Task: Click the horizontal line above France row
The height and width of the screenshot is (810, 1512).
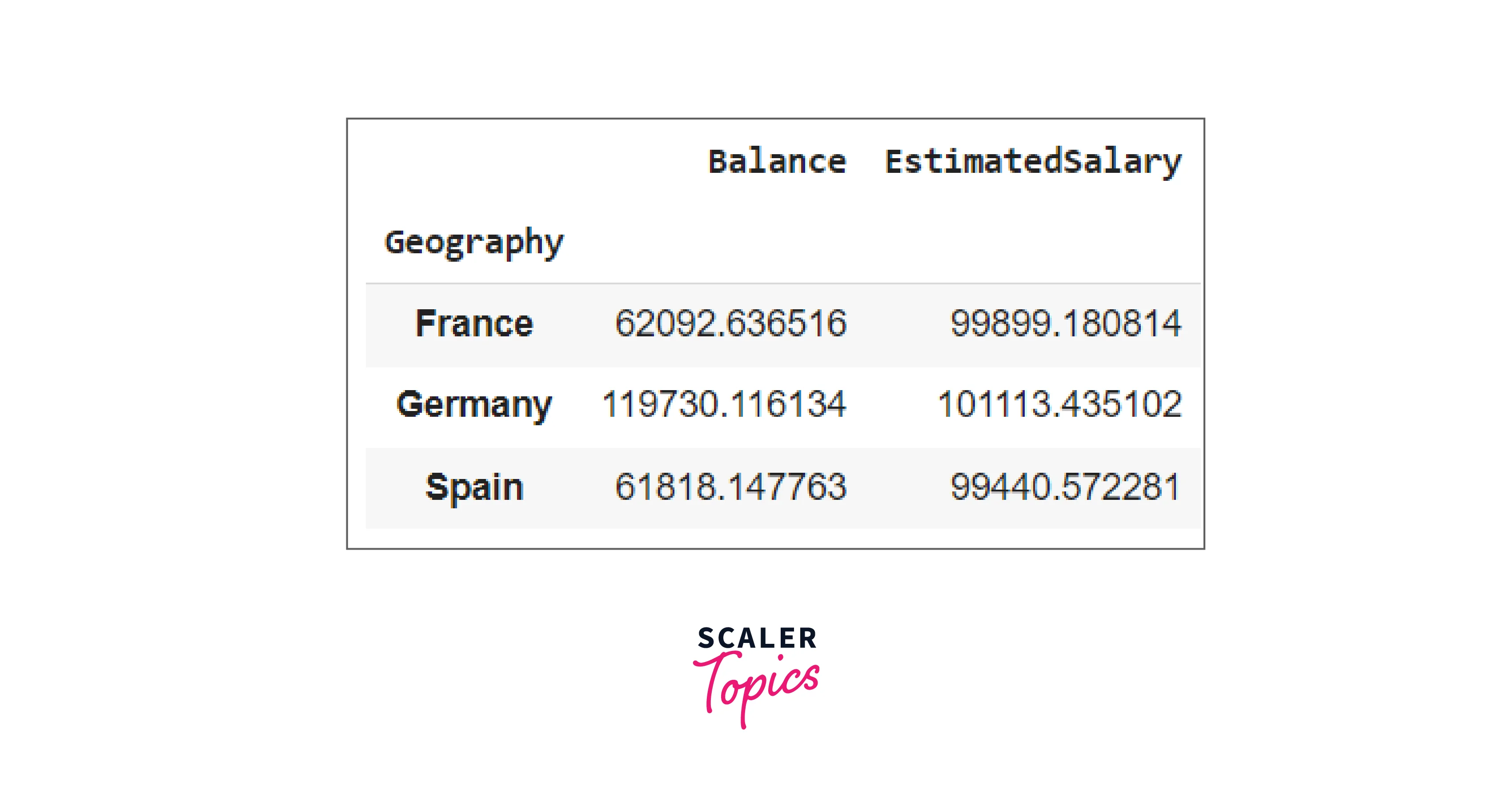Action: coord(782,283)
